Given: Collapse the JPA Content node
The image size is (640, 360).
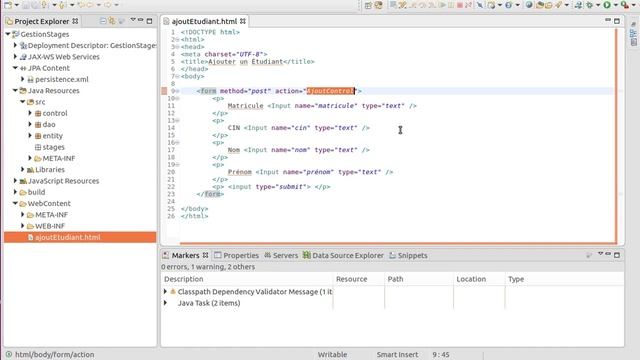Looking at the screenshot, I should click(x=15, y=68).
